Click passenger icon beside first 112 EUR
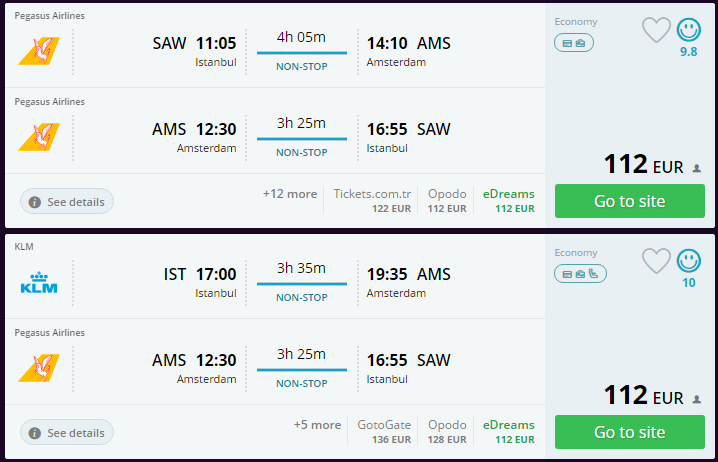718x462 pixels. coord(696,168)
